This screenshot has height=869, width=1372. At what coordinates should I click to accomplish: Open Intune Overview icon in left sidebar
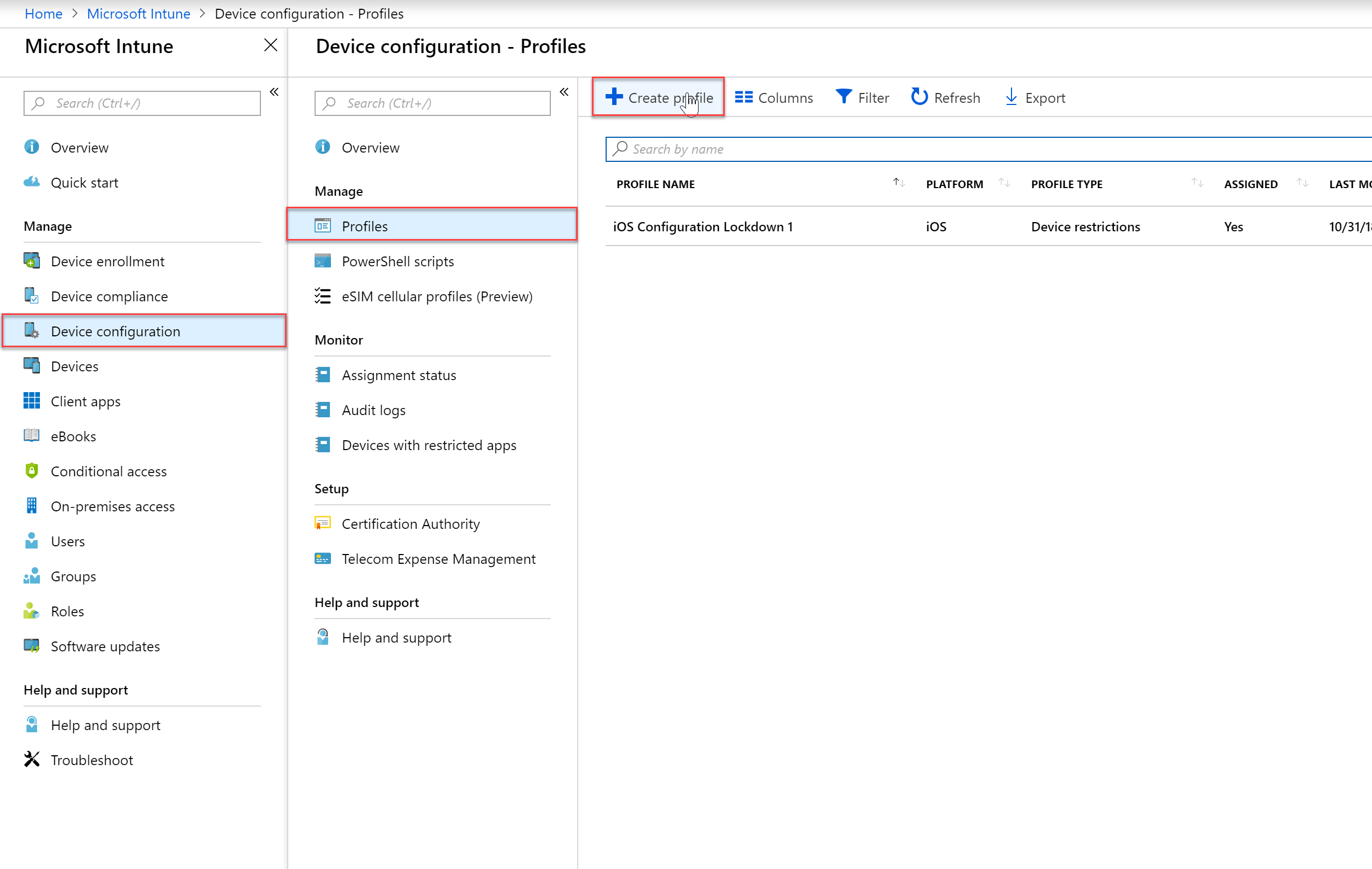point(32,147)
